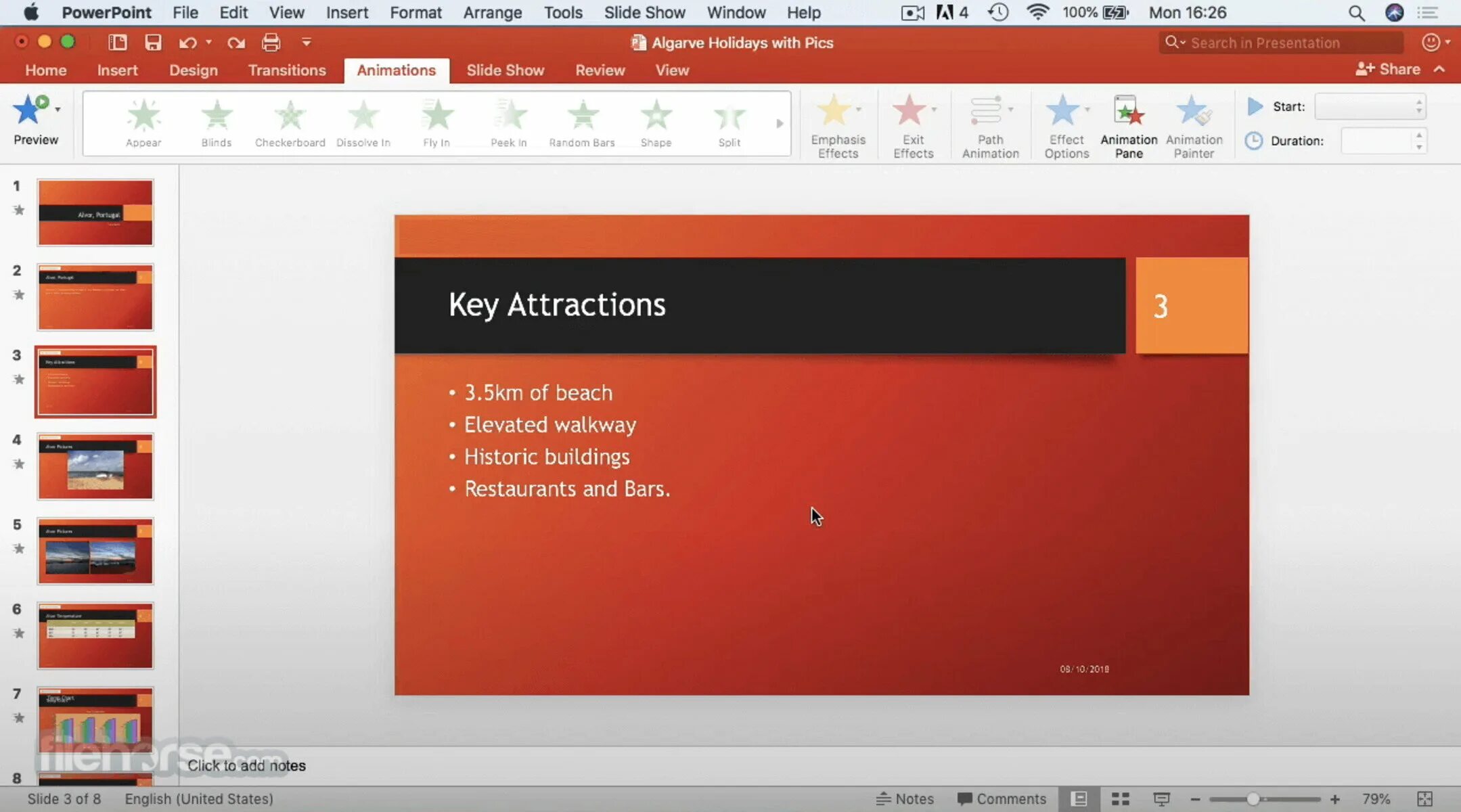This screenshot has height=812, width=1461.
Task: Open the Slide Show tab
Action: click(x=505, y=69)
